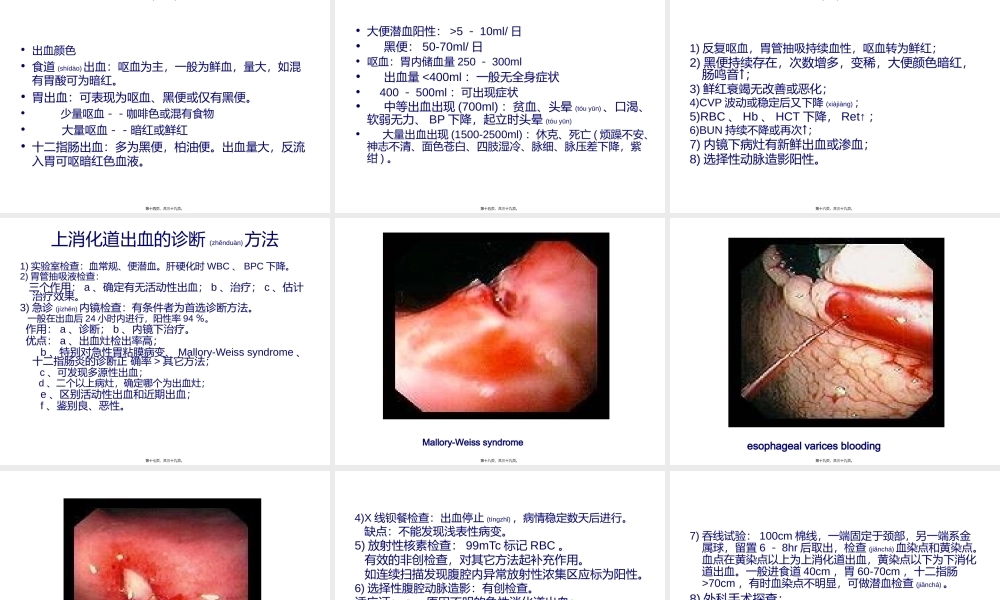Click the caption text 'esophageal varices bleeding'
1000x600 pixels.
pos(813,446)
